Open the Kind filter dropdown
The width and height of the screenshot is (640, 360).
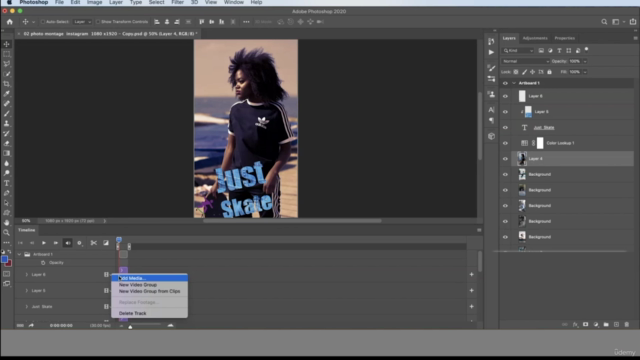click(x=518, y=51)
